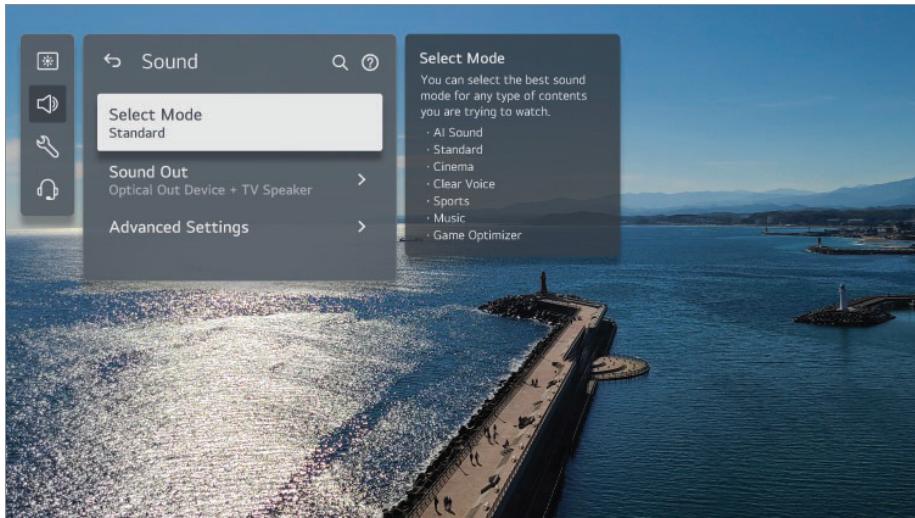
Task: Click Cinema in the mode list
Action: [453, 167]
